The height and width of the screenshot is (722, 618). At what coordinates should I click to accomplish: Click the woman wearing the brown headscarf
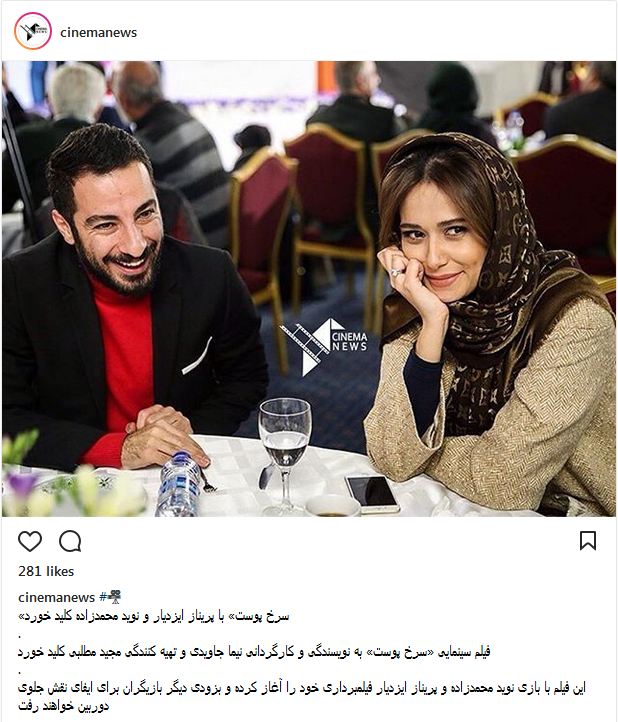(488, 322)
